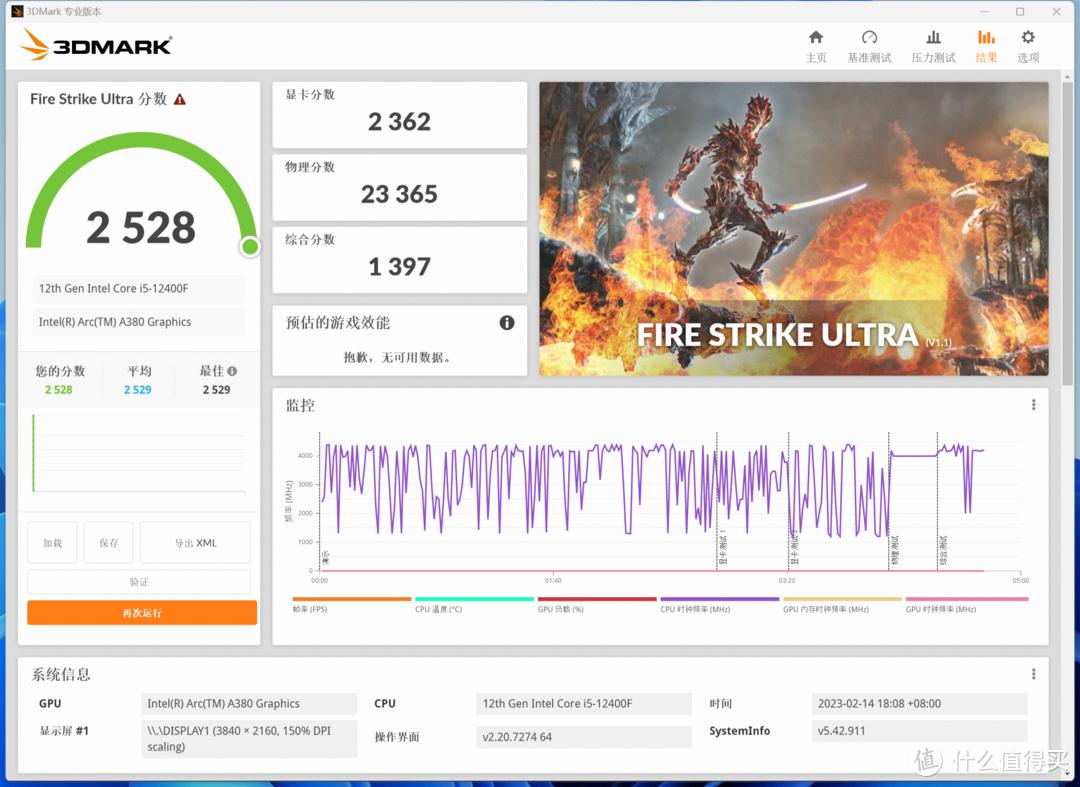Click the info icon next to 最佳 score
The height and width of the screenshot is (787, 1080).
click(233, 369)
